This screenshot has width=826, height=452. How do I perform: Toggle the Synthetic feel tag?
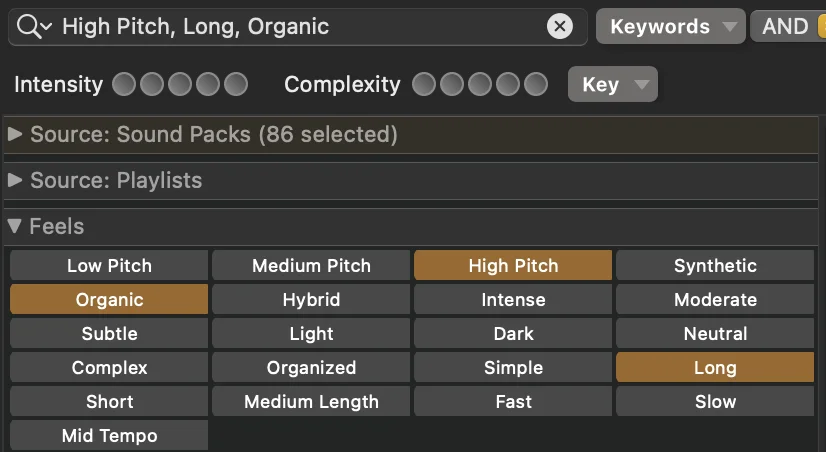(x=715, y=266)
